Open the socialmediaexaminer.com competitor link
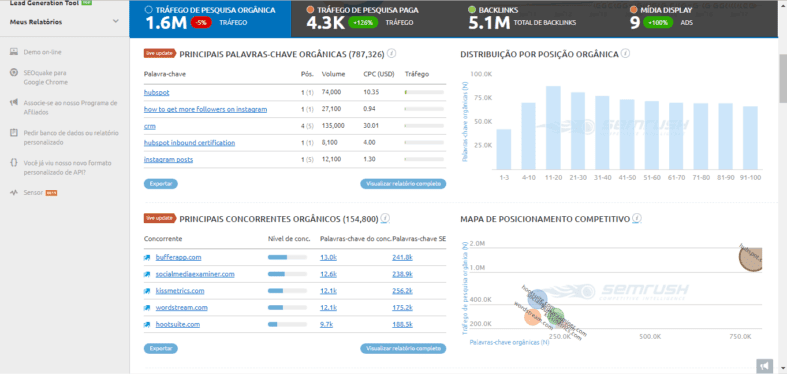 (x=195, y=274)
